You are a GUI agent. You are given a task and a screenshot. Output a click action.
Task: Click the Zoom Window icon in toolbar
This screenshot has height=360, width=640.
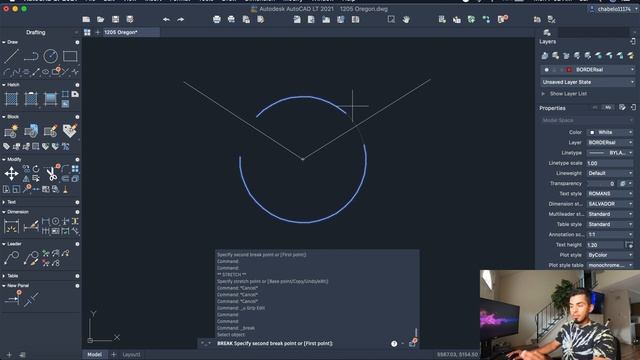point(391,20)
